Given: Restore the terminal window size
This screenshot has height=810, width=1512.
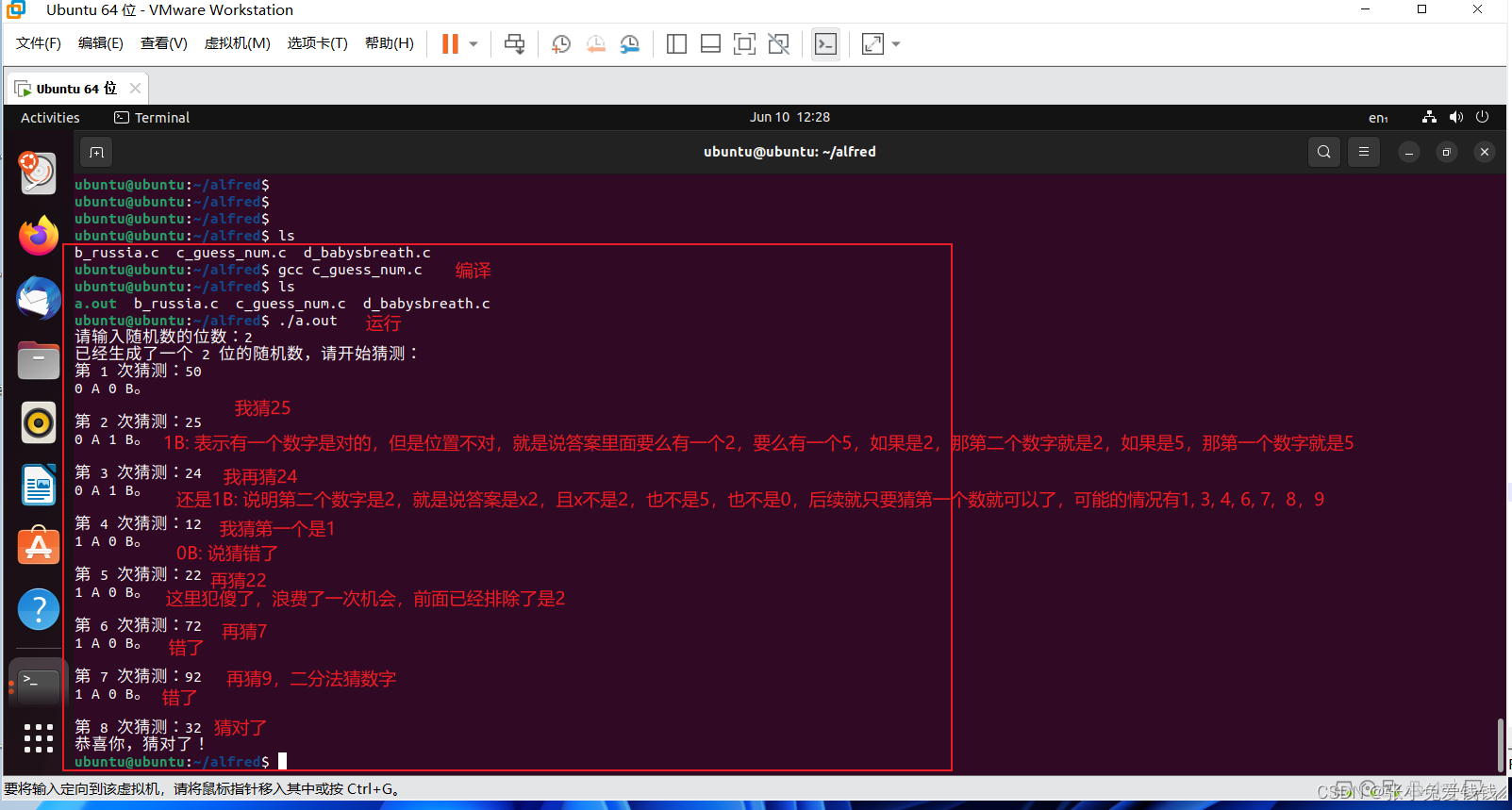Looking at the screenshot, I should pos(1446,152).
